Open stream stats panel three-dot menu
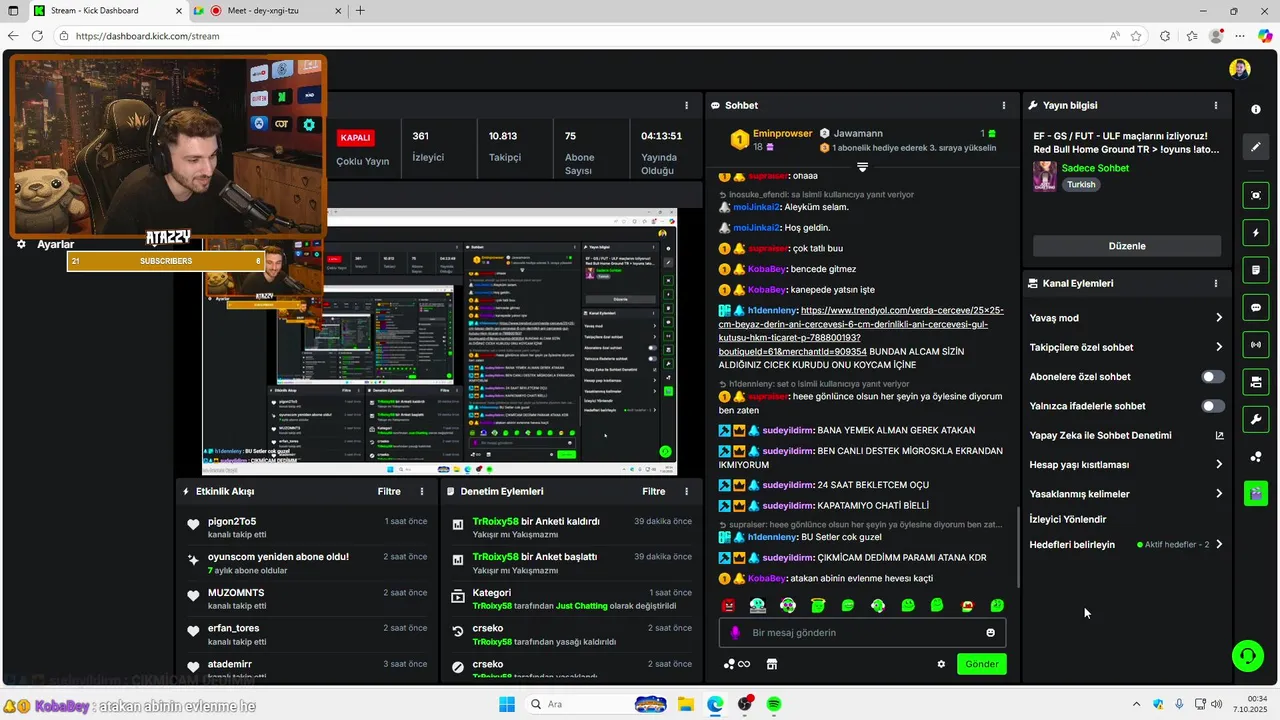The image size is (1280, 720). click(686, 105)
